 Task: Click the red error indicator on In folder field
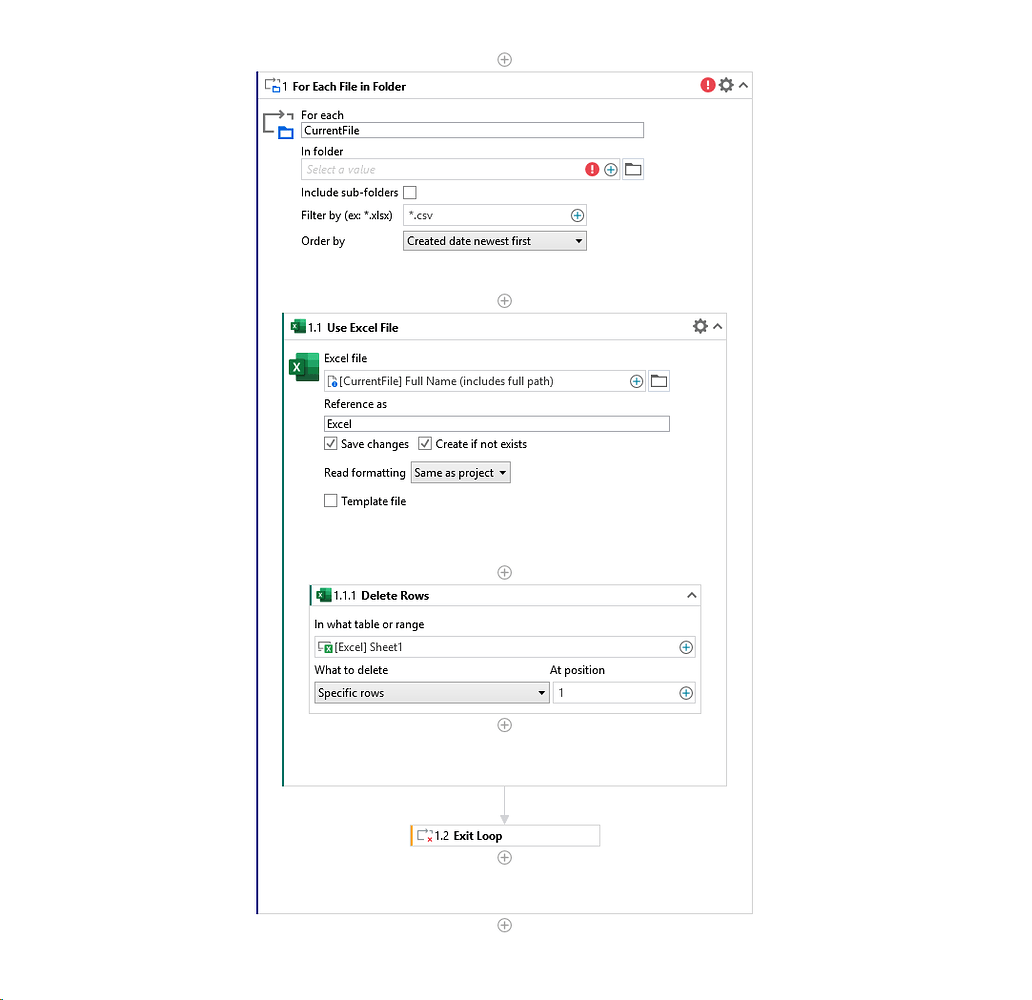592,169
